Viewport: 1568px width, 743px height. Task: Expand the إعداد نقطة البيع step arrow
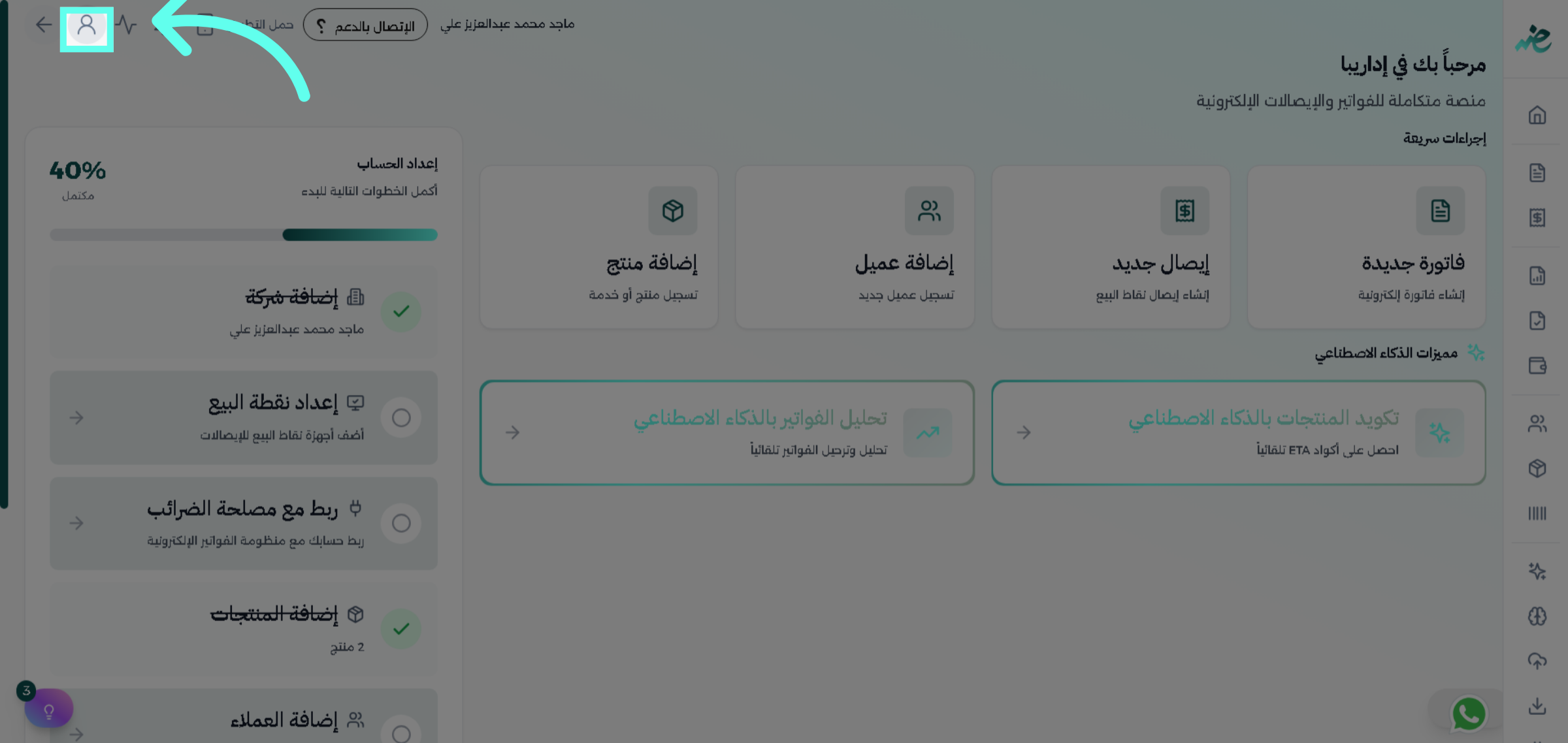click(x=78, y=417)
